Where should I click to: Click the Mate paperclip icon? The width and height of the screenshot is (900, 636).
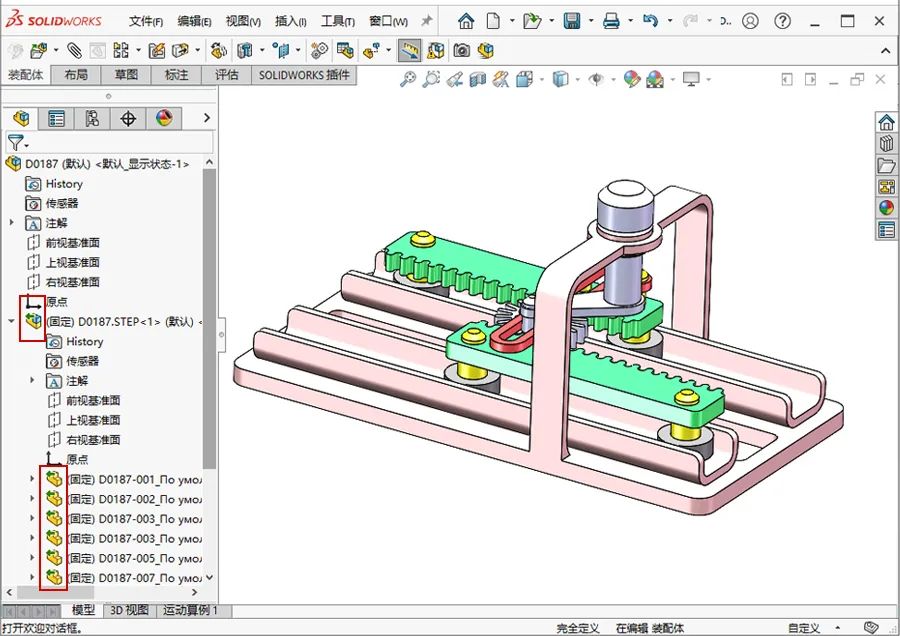pyautogui.click(x=73, y=51)
